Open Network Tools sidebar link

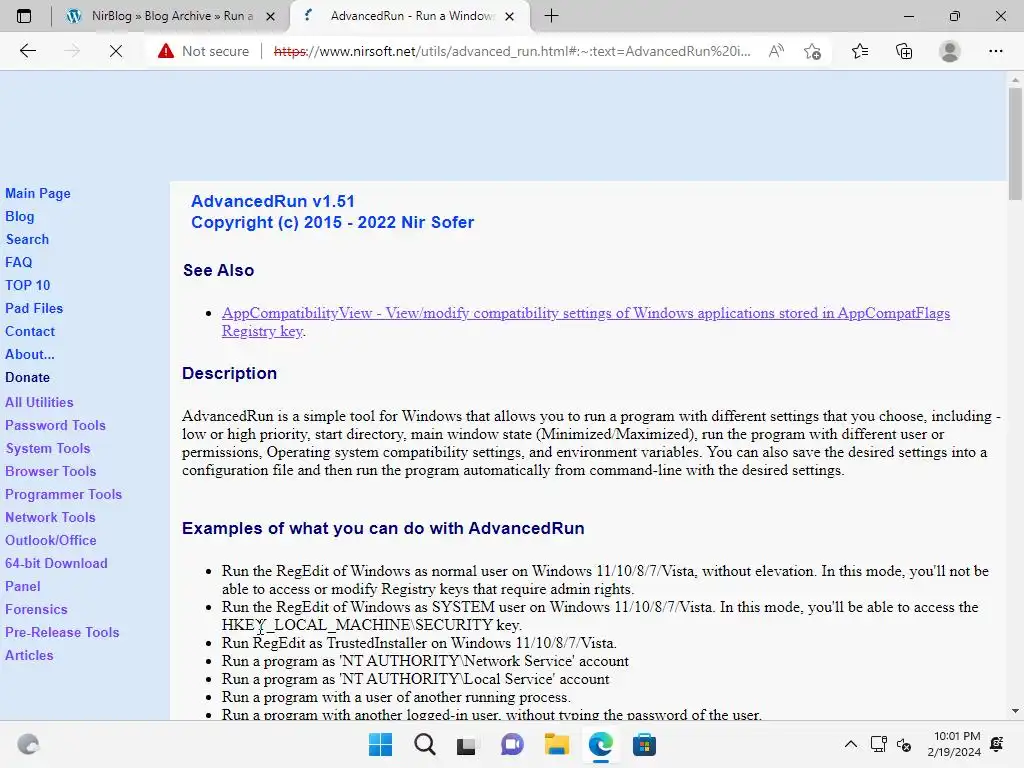coord(50,517)
